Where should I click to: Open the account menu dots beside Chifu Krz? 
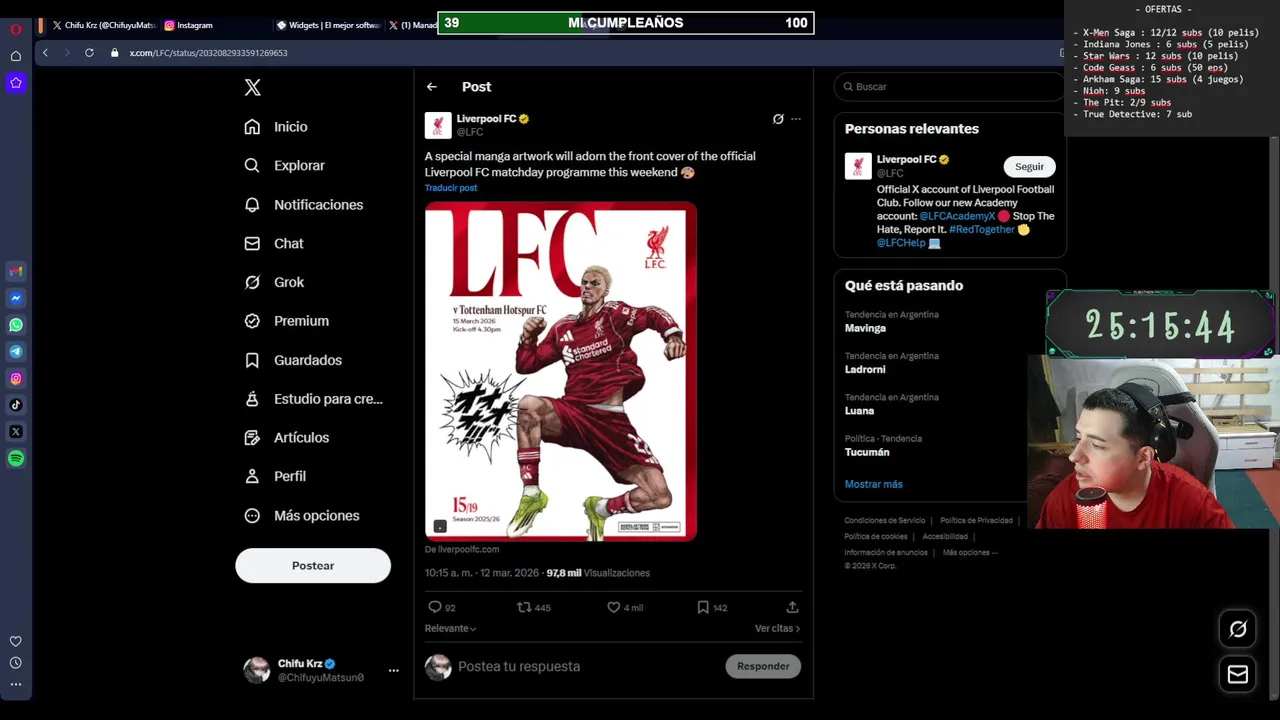(x=393, y=671)
